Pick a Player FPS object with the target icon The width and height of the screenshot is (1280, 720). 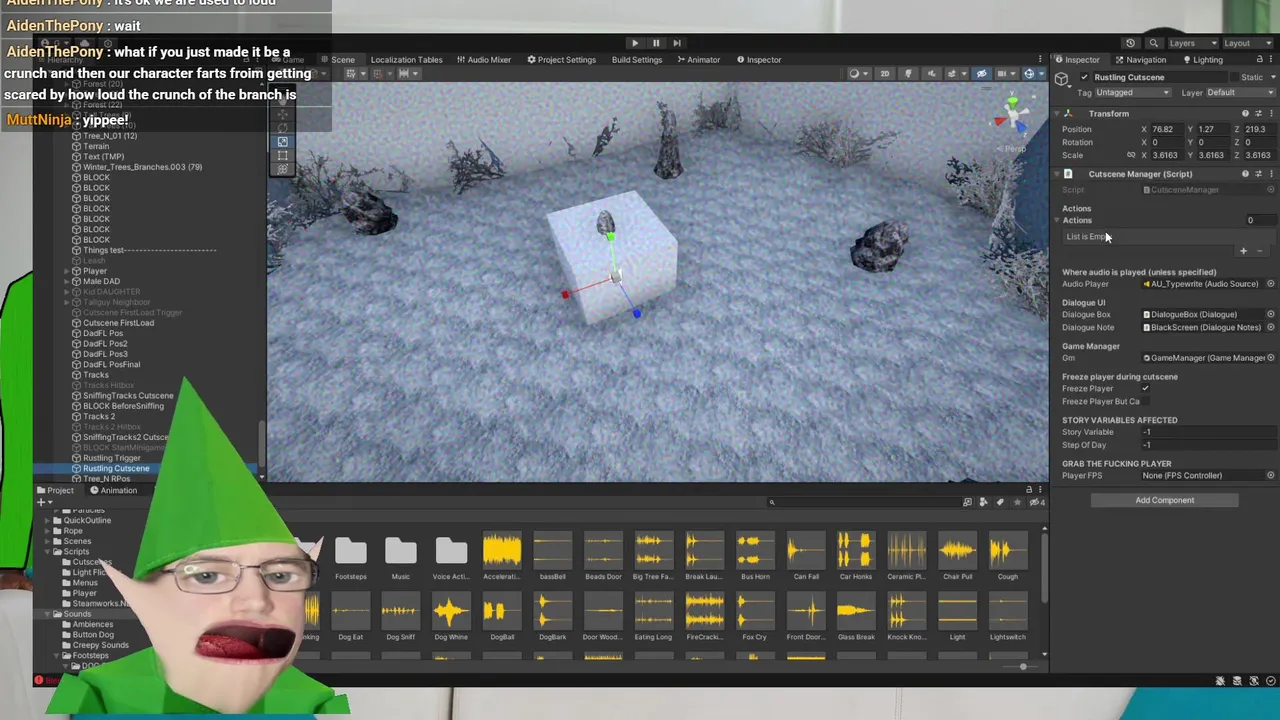1271,476
